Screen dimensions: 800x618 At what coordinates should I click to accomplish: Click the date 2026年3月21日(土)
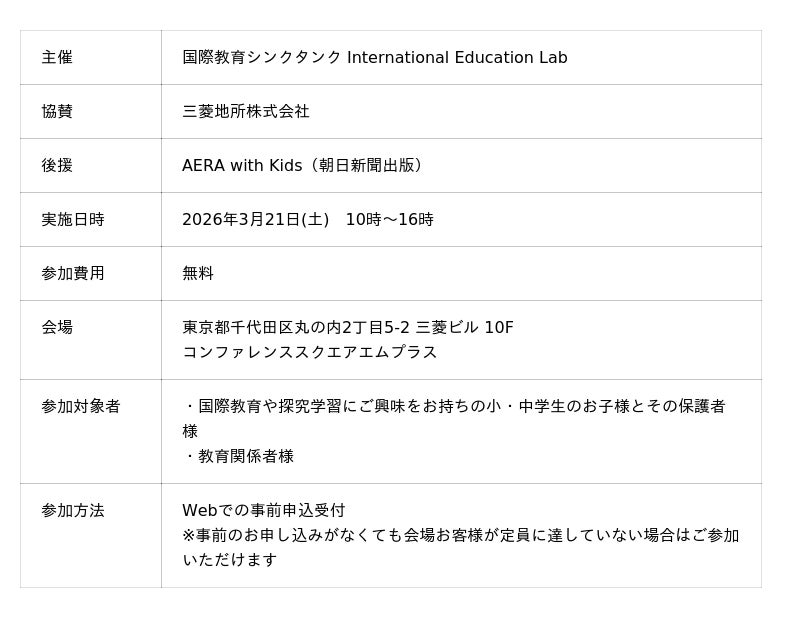tap(255, 220)
